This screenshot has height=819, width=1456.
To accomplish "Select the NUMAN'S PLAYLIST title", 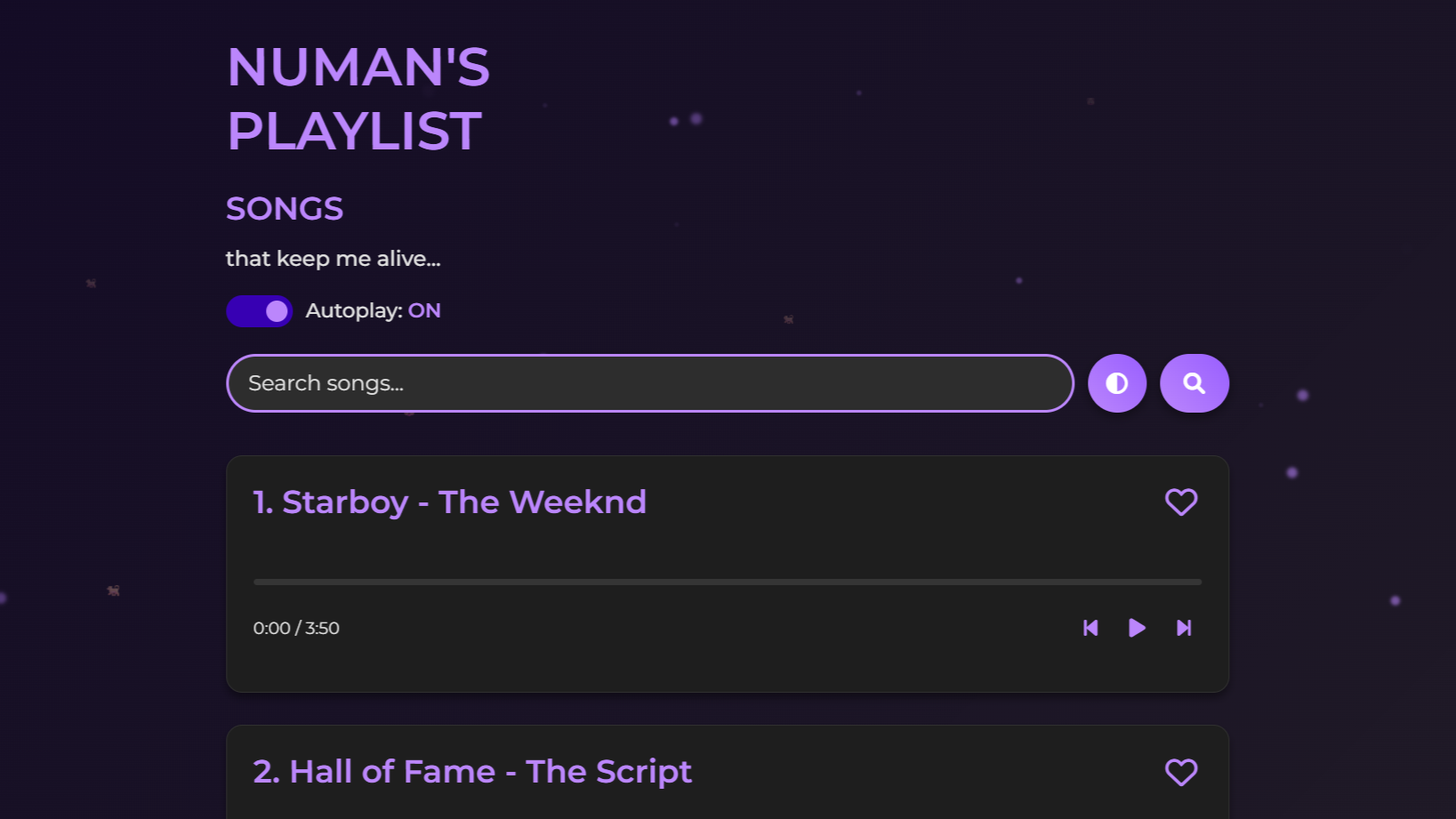I will [358, 98].
